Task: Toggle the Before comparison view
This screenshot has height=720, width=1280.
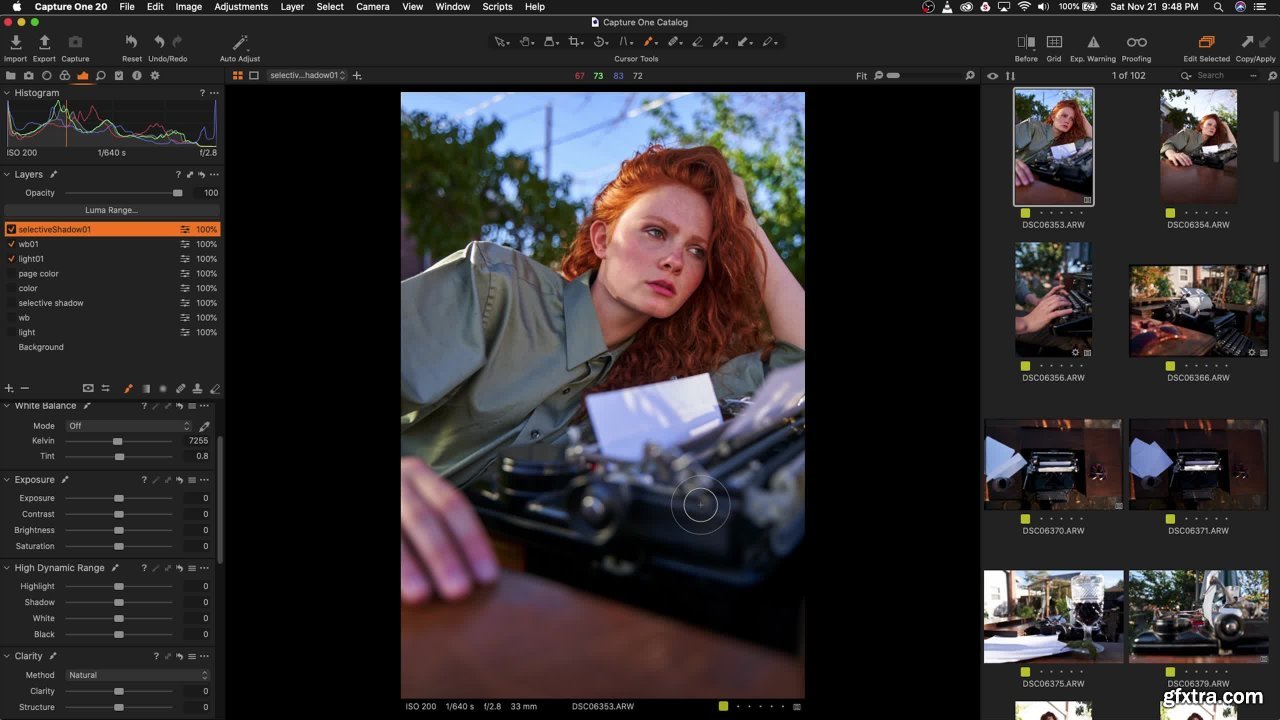Action: tap(1026, 43)
